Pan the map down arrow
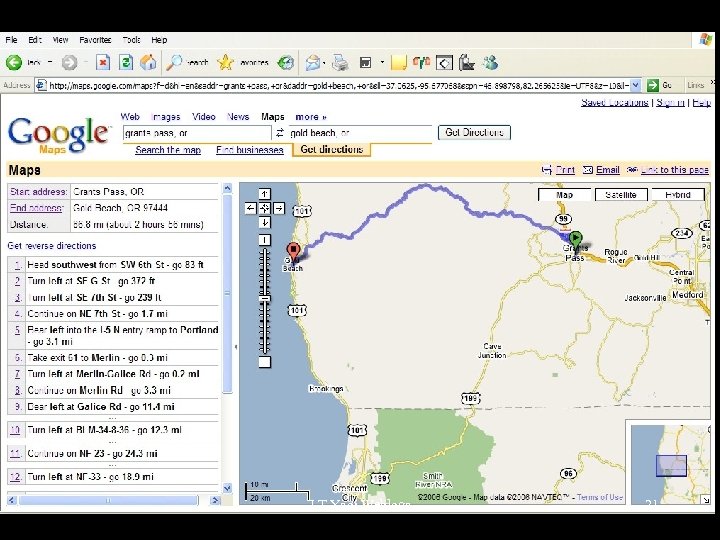 click(264, 223)
